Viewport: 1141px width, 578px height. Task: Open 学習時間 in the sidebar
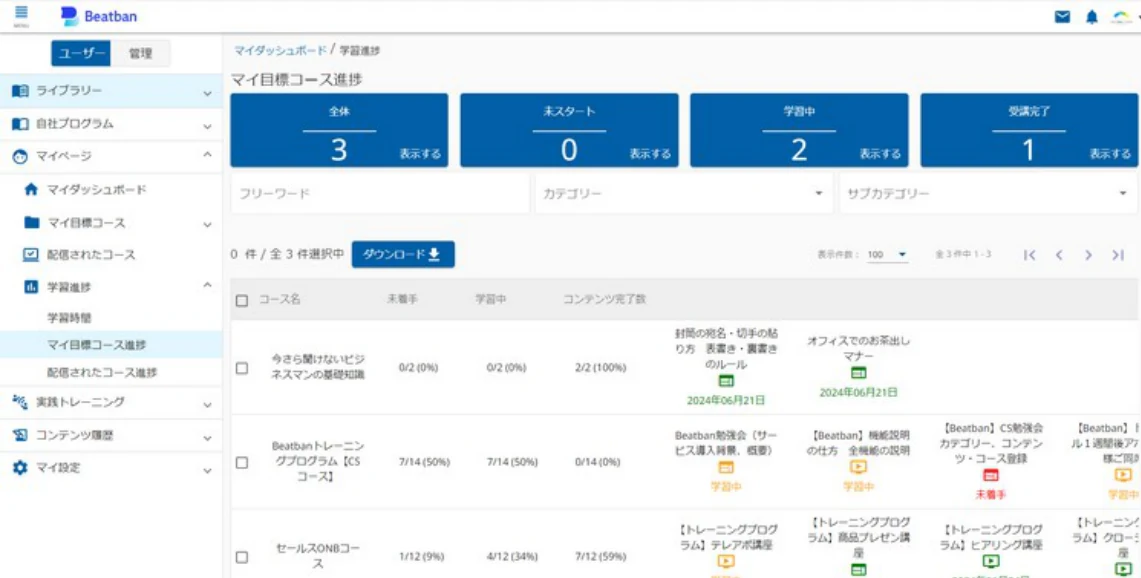(70, 318)
